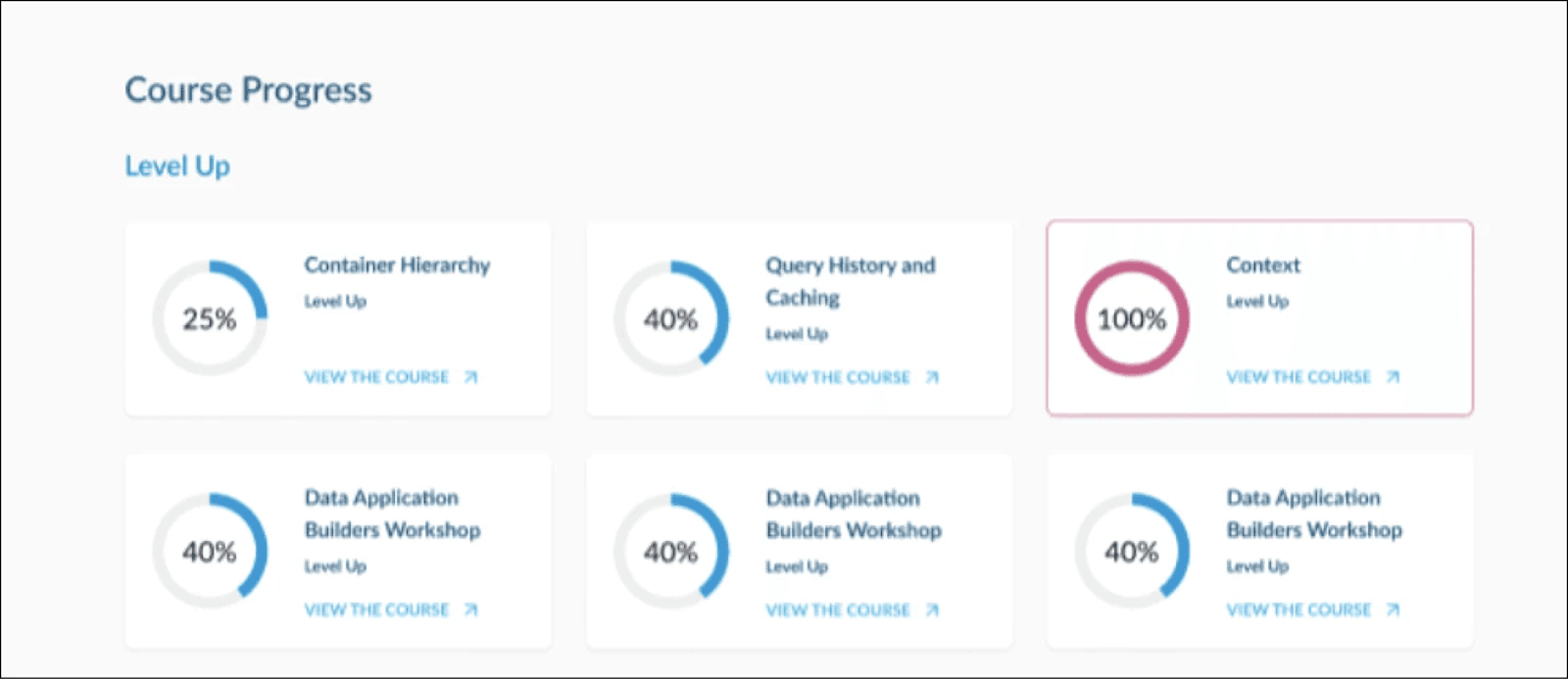Image resolution: width=1568 pixels, height=679 pixels.
Task: Click the 40% progress ring on Query History card
Action: tap(671, 317)
